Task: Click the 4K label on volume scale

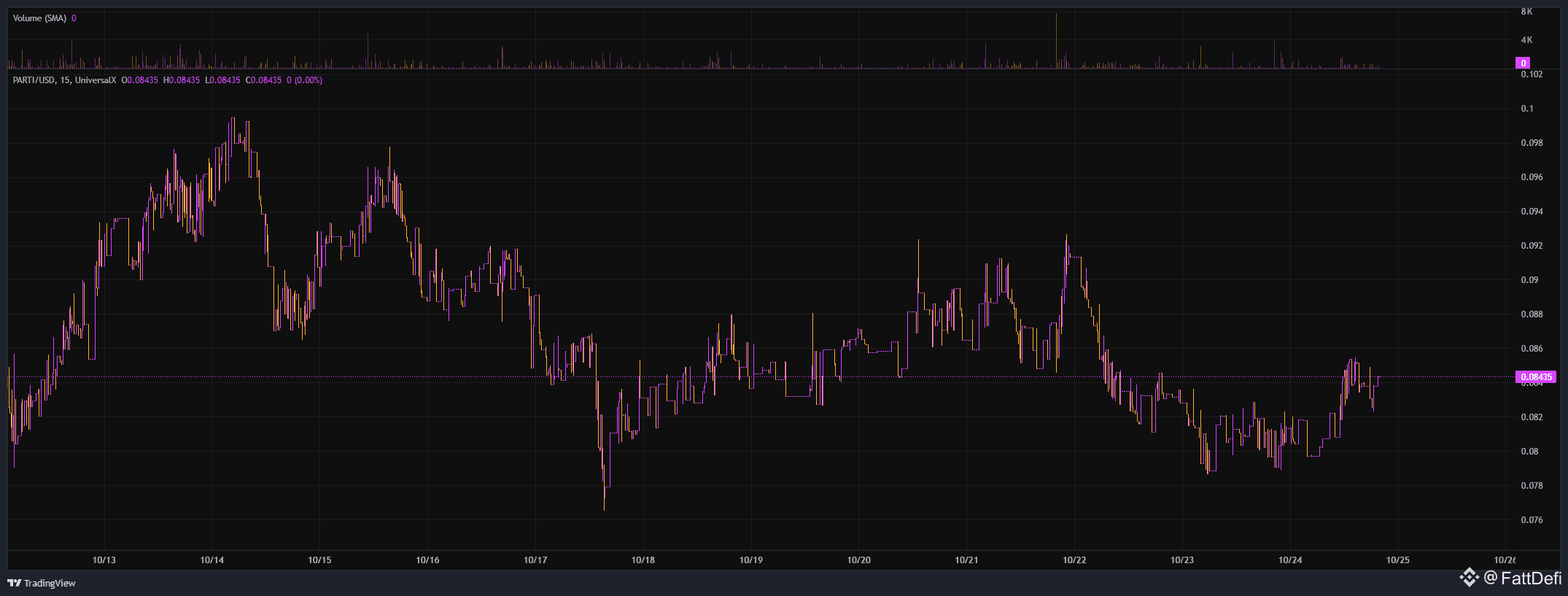Action: (x=1526, y=40)
